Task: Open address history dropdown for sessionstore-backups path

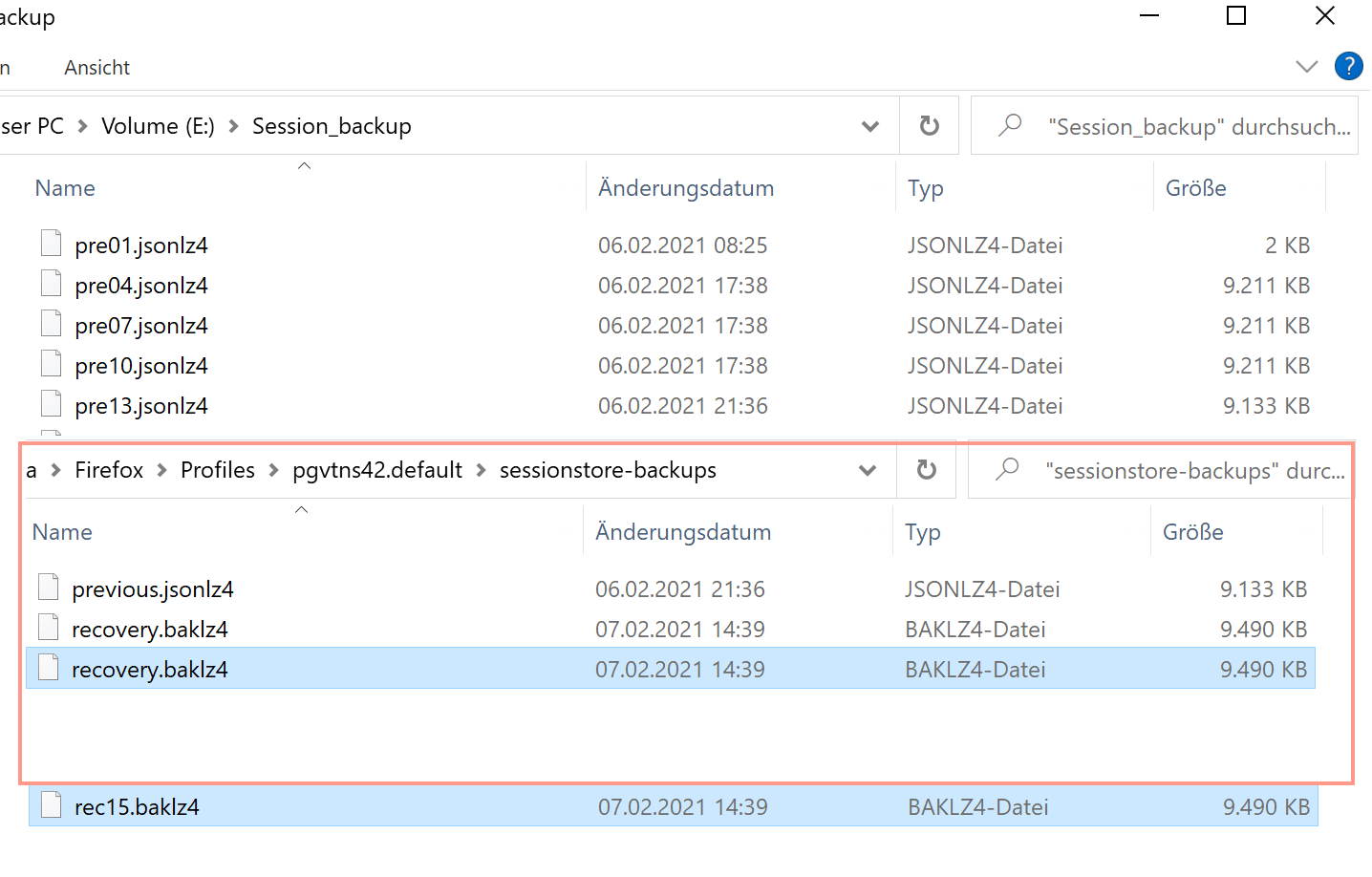Action: point(867,470)
